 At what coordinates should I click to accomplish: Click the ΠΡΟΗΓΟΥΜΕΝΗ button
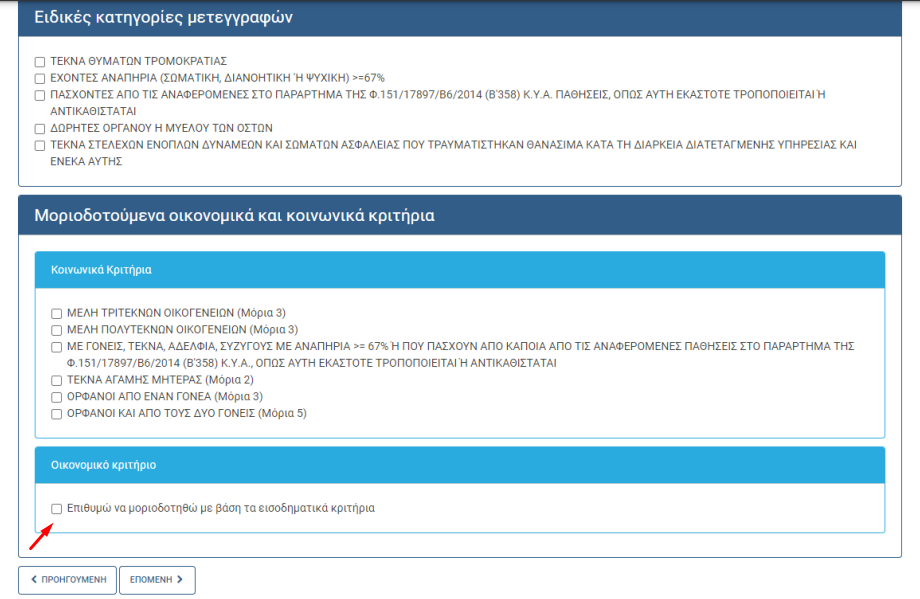pos(67,580)
